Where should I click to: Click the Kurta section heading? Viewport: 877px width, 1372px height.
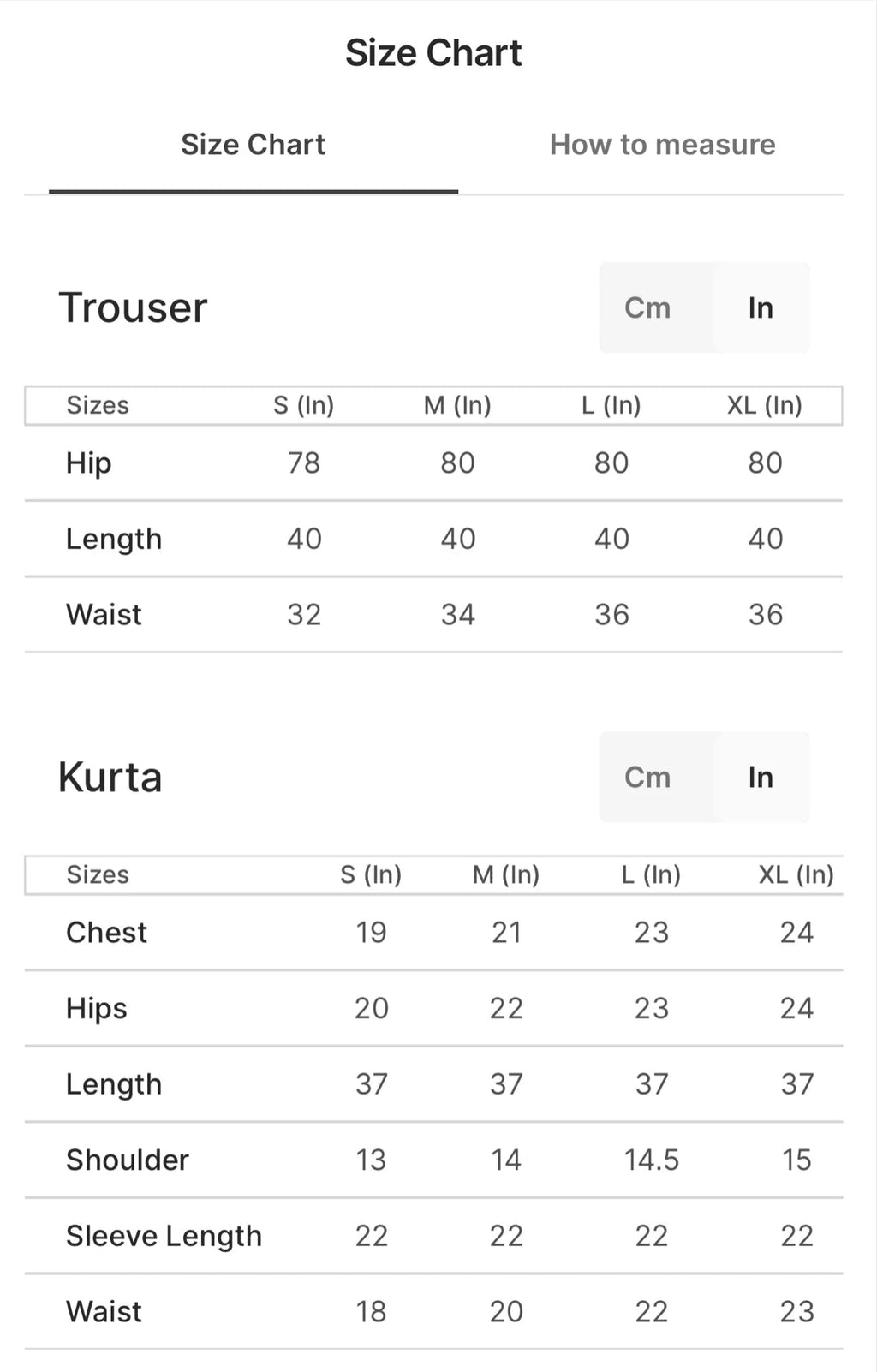coord(110,777)
